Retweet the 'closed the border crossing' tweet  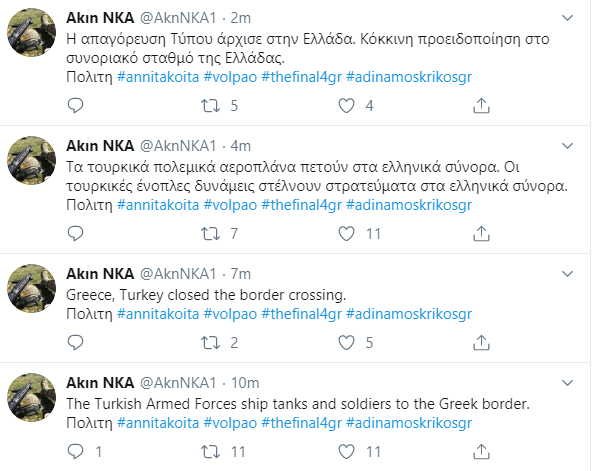click(211, 343)
